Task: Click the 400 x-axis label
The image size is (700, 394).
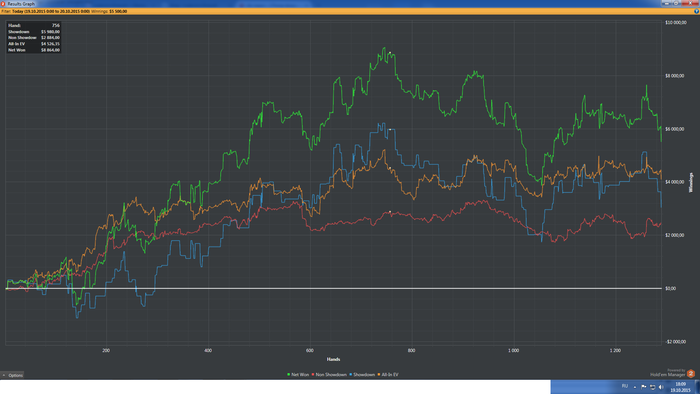Action: tap(208, 351)
